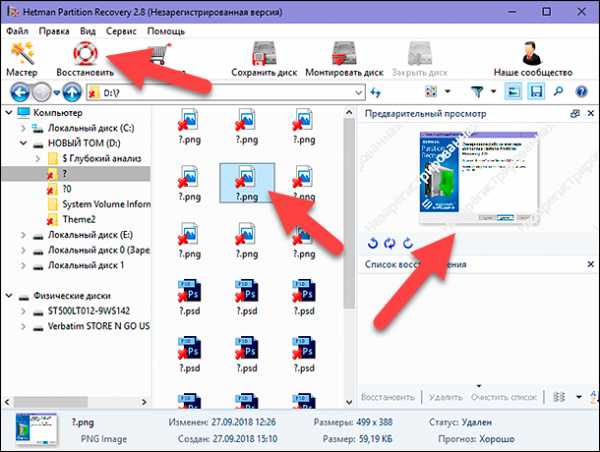Expand ST500LT012-9WS142 disk node
Viewport: 600px width, 452px height.
coord(23,311)
